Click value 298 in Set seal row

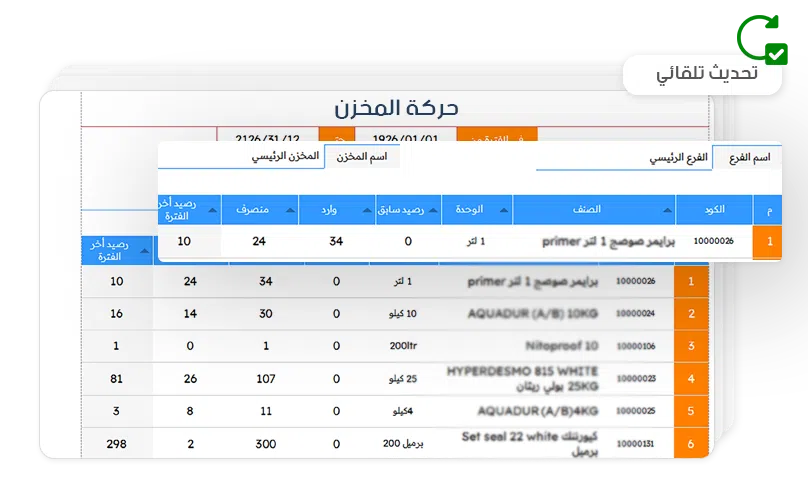tap(116, 444)
